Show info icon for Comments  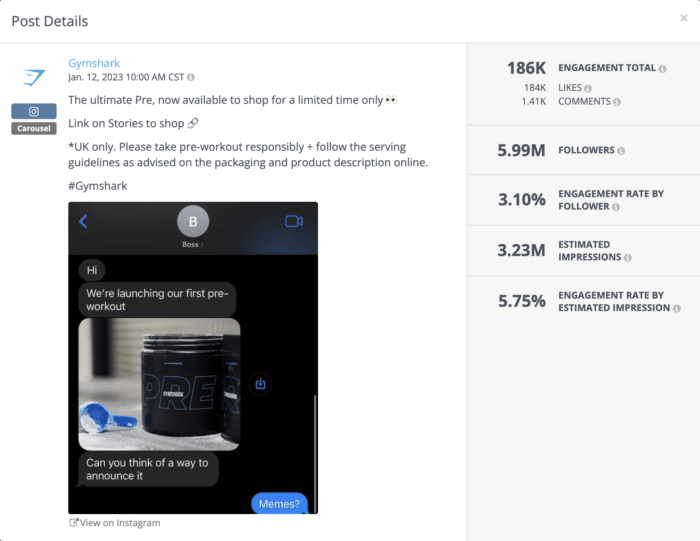pos(617,102)
